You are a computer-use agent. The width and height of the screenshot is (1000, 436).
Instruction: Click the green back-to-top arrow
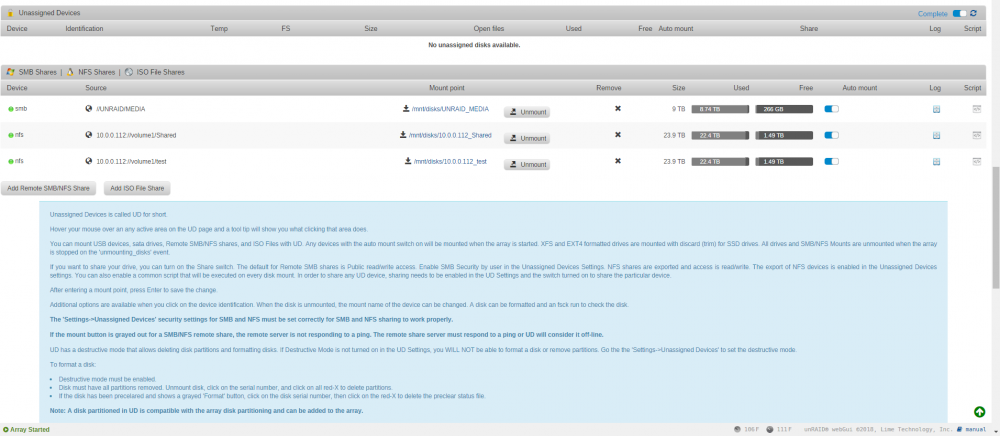point(980,412)
